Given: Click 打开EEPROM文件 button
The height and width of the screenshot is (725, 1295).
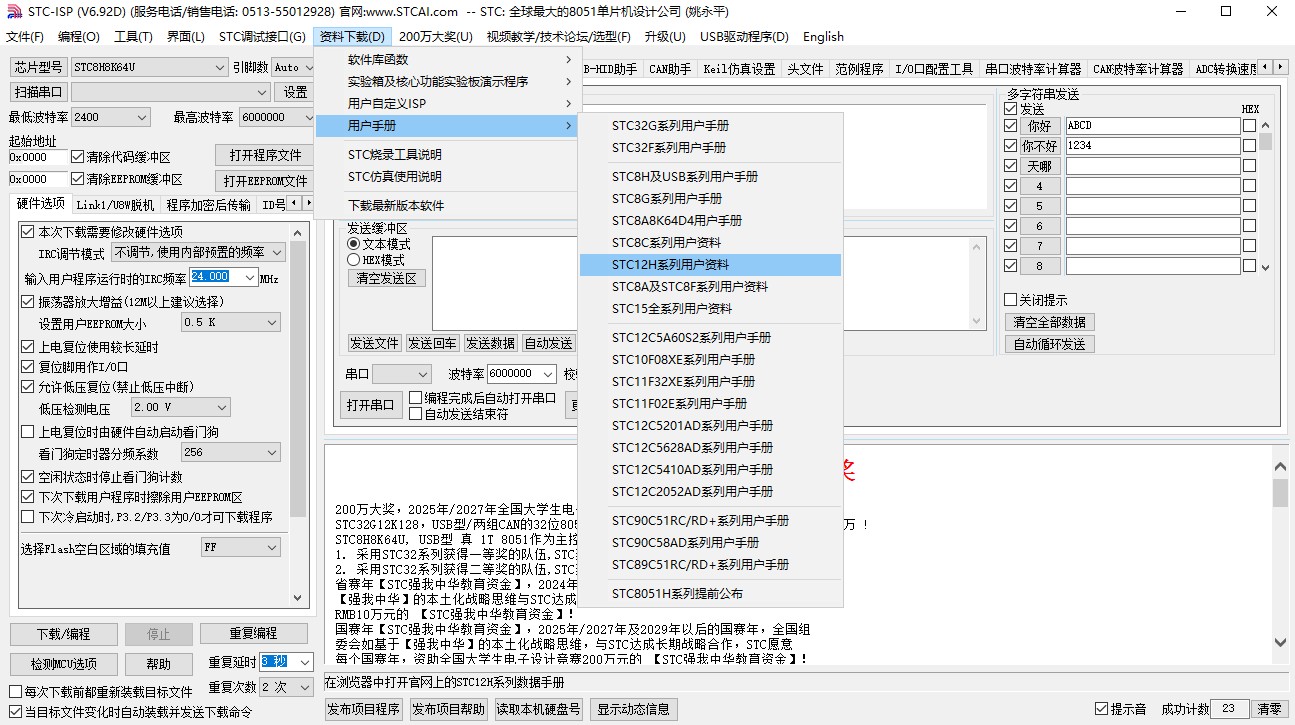Looking at the screenshot, I should point(265,181).
